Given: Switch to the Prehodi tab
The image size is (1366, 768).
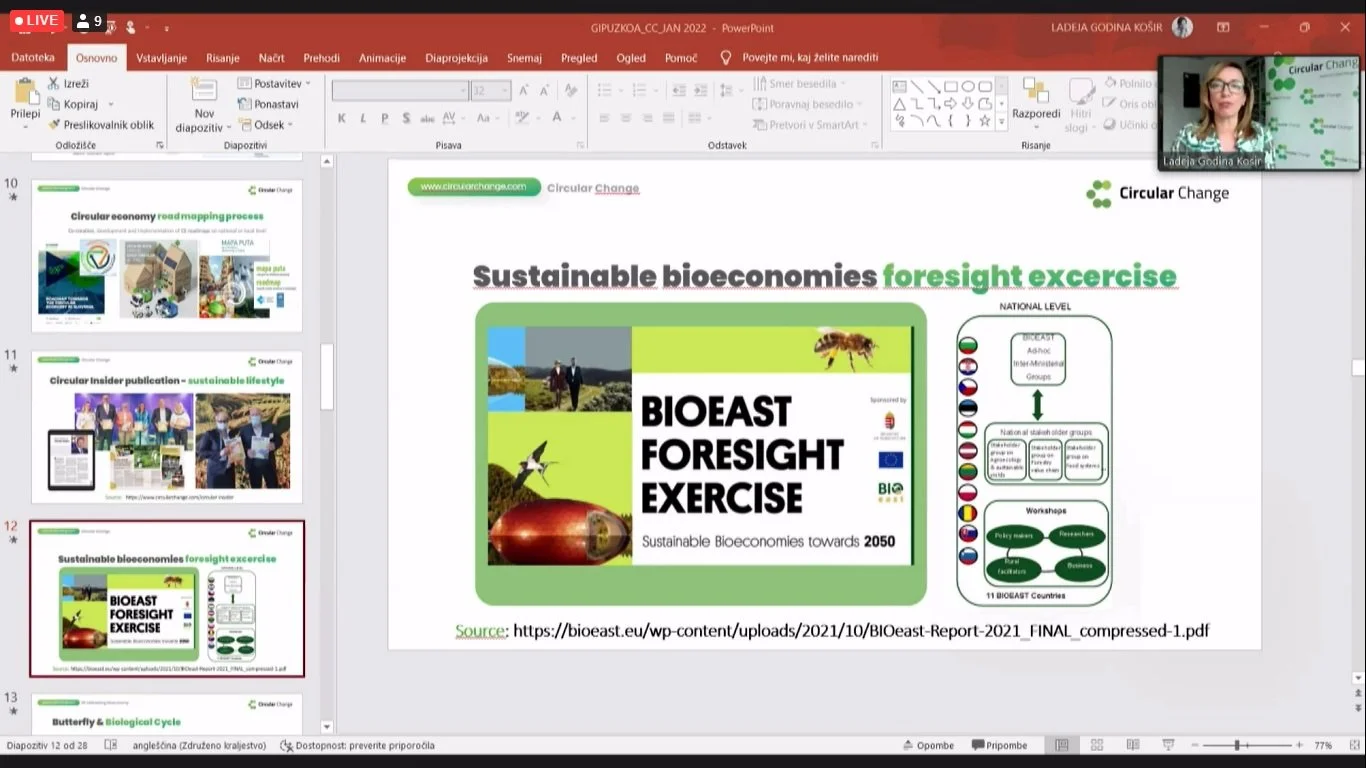Looking at the screenshot, I should [x=322, y=58].
